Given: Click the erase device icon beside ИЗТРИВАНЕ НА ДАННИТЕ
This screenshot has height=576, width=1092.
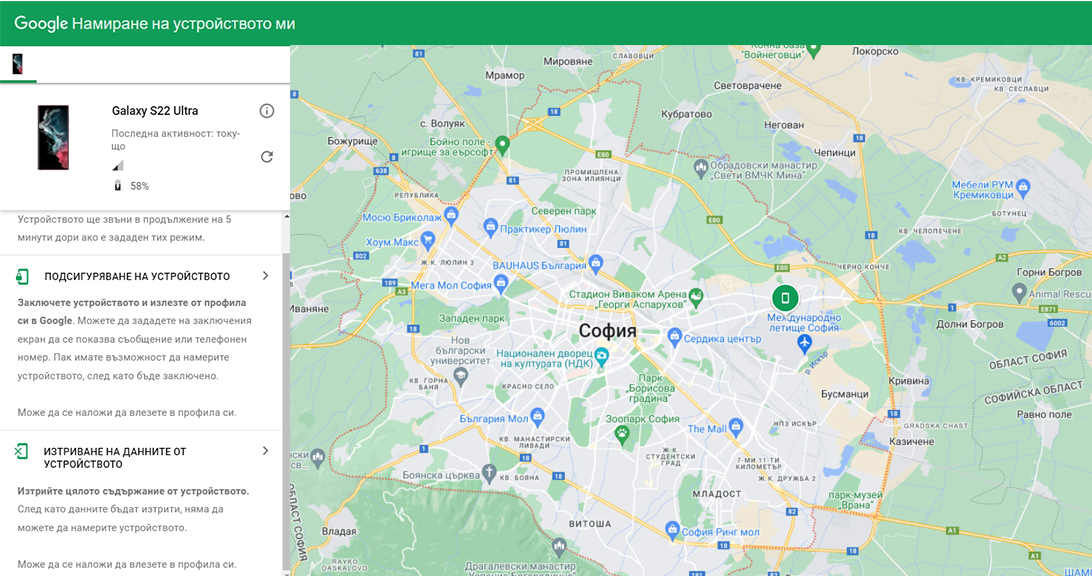Looking at the screenshot, I should click(x=22, y=451).
